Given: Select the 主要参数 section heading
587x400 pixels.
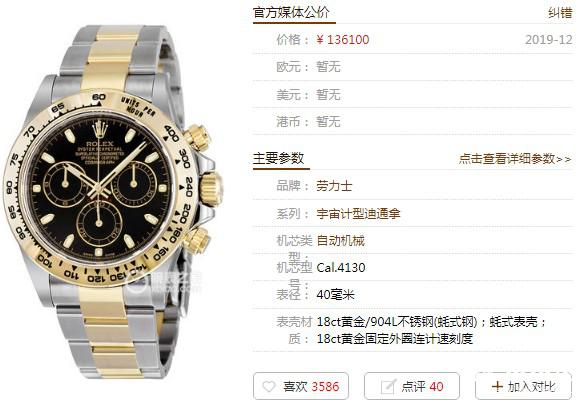Looking at the screenshot, I should coord(278,158).
